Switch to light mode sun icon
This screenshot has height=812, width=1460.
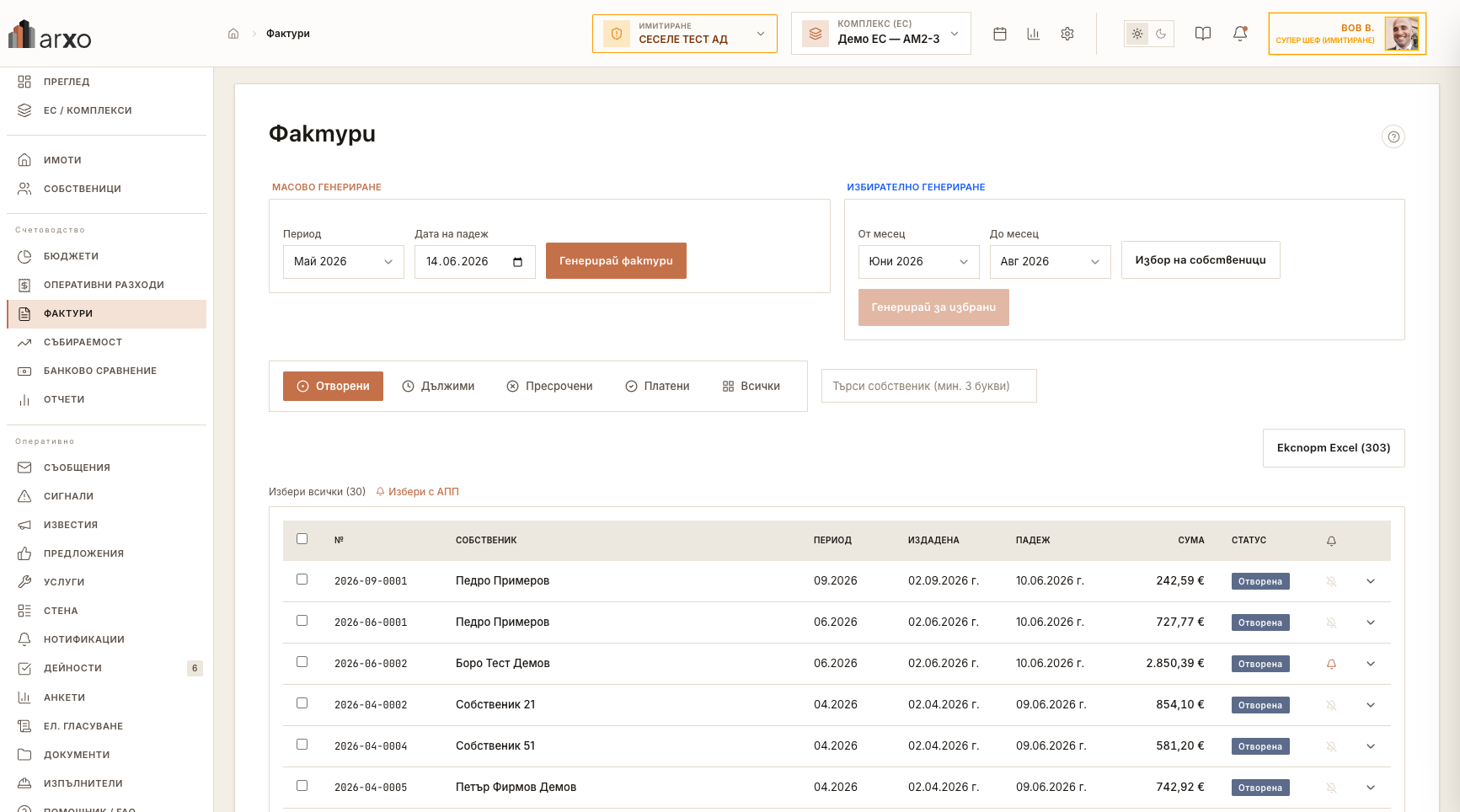coord(1137,34)
